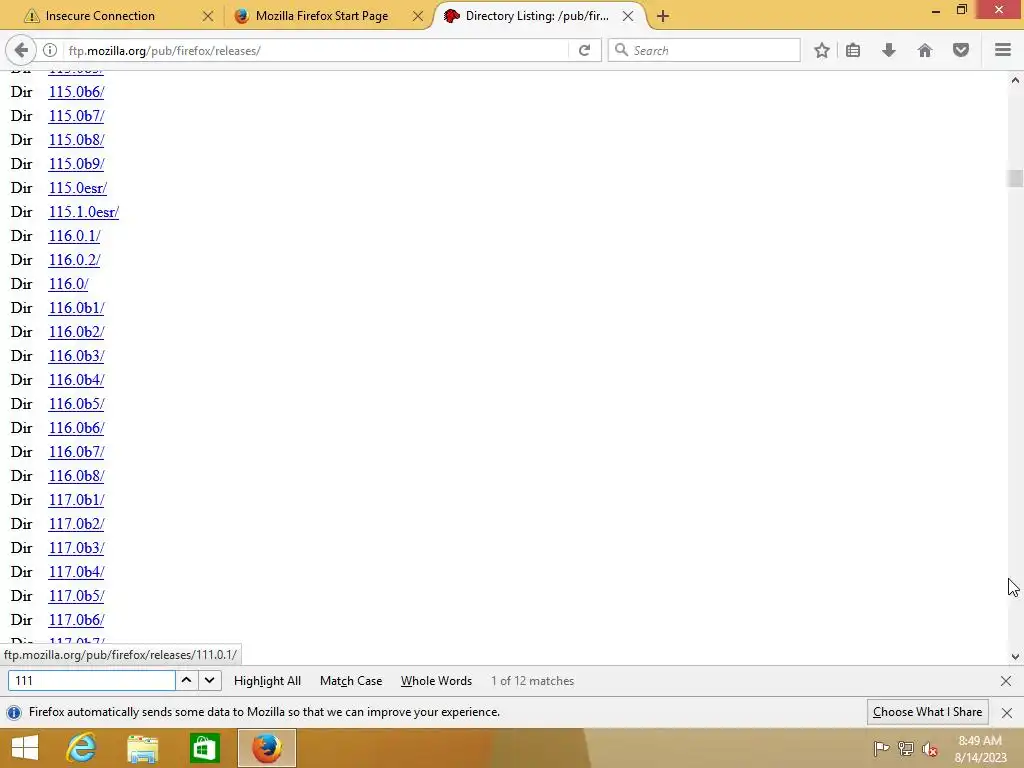This screenshot has height=768, width=1024.
Task: Open the 116.0.1/ directory link
Action: (x=74, y=236)
